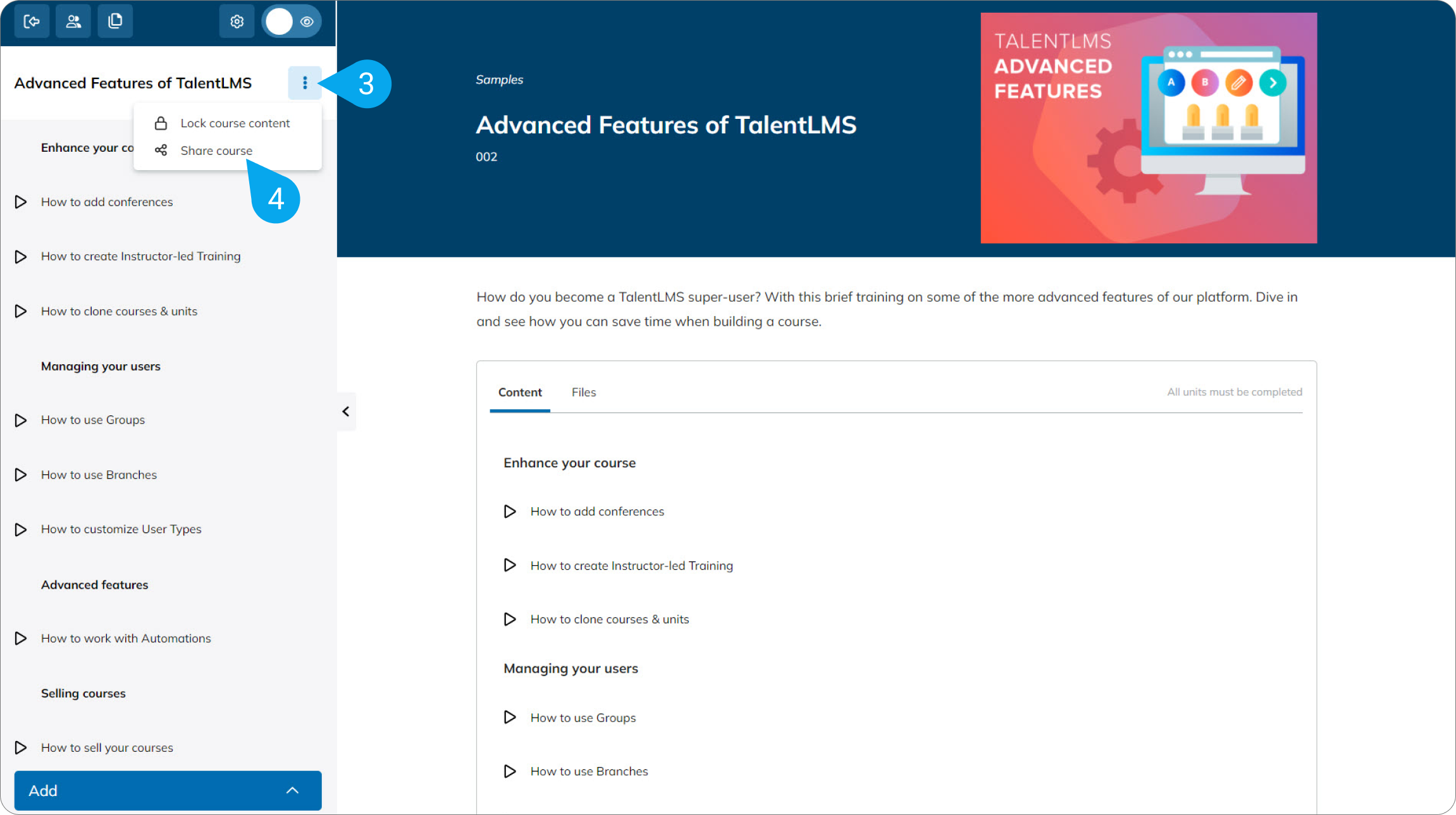Open sidebar unit How to create Instructor-led Training
This screenshot has height=815, width=1456.
pos(140,256)
